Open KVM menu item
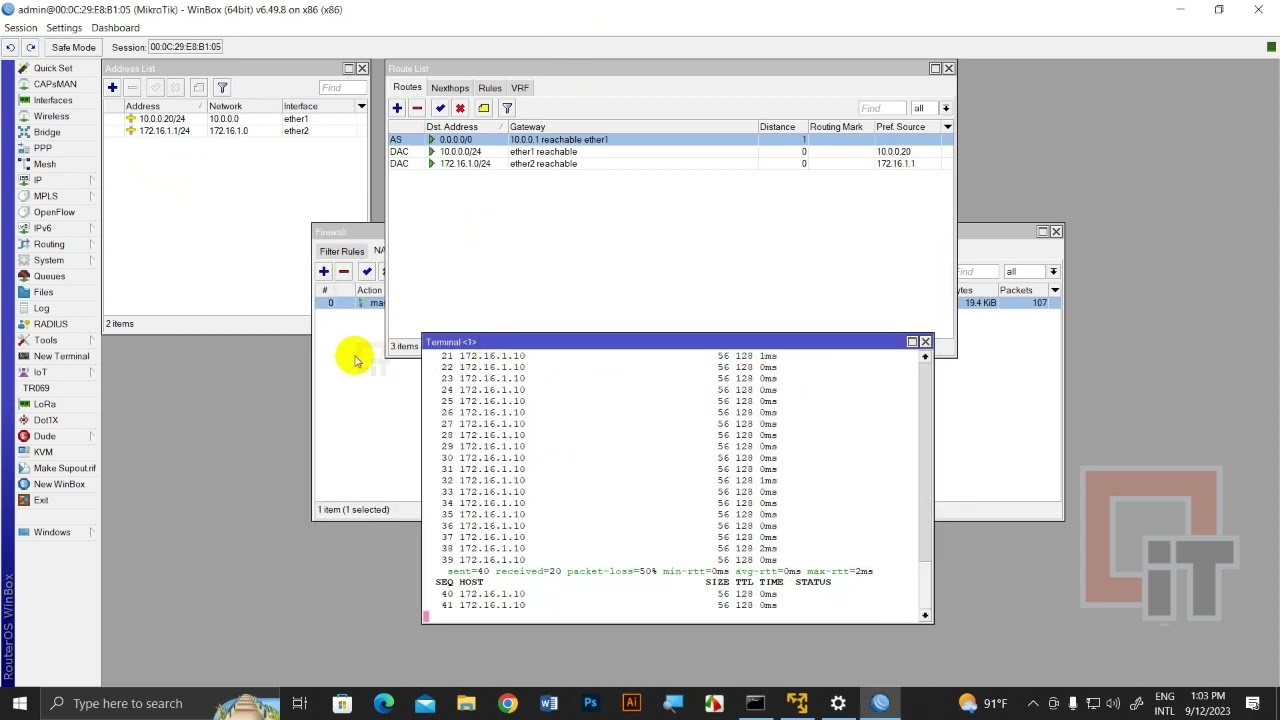1280x720 pixels. pos(43,452)
